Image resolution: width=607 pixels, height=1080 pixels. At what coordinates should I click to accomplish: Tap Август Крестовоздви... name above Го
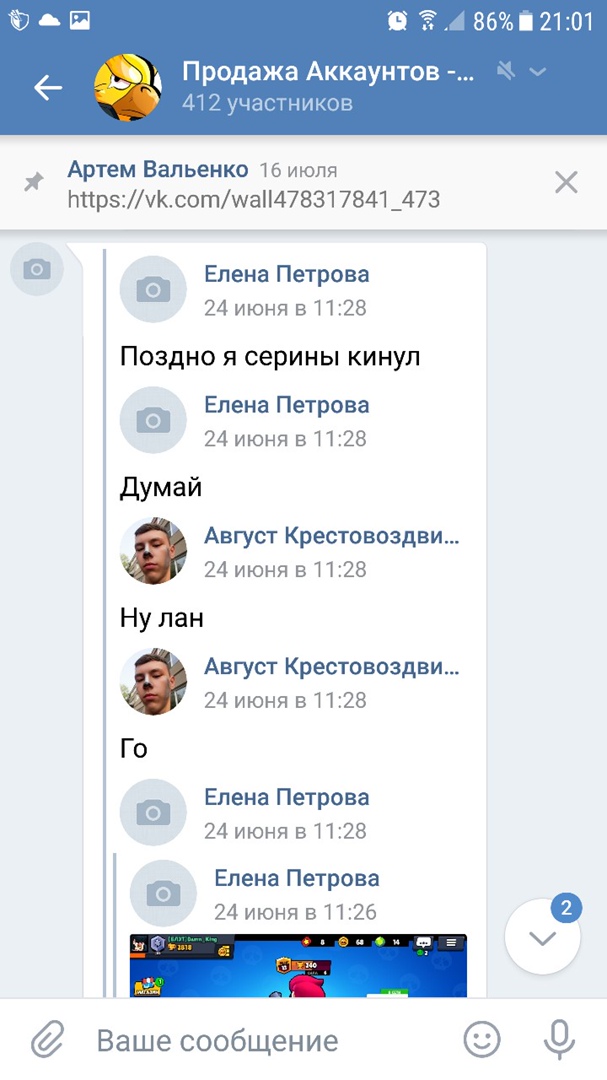coord(331,667)
